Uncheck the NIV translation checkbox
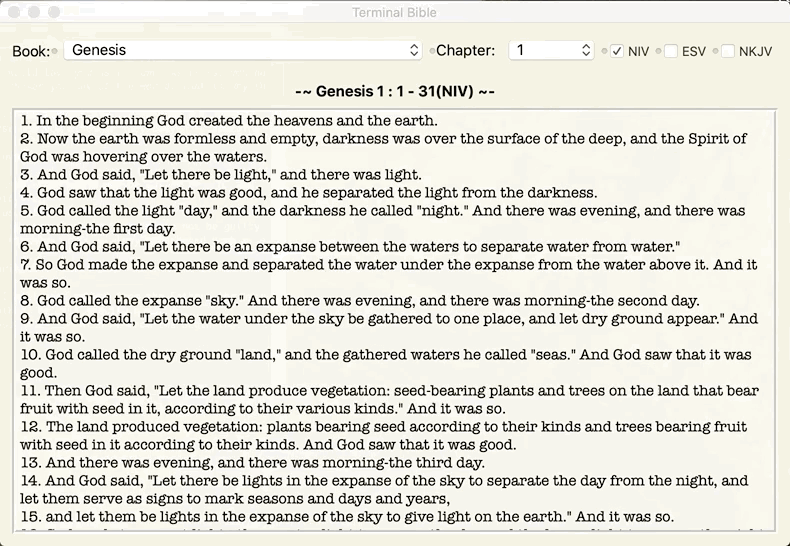Image resolution: width=790 pixels, height=546 pixels. (617, 51)
